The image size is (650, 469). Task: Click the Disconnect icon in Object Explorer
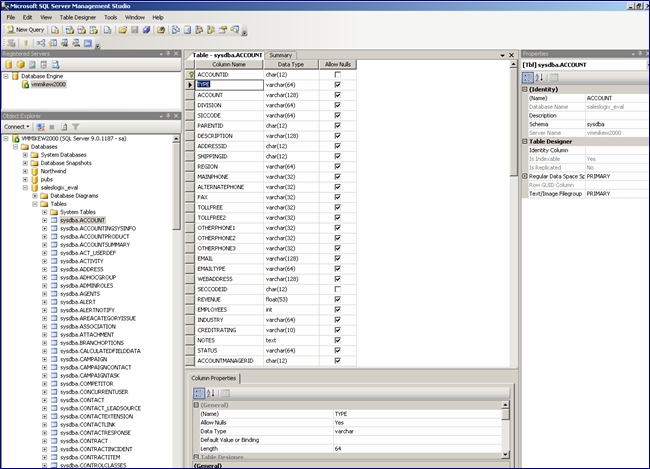click(x=40, y=127)
